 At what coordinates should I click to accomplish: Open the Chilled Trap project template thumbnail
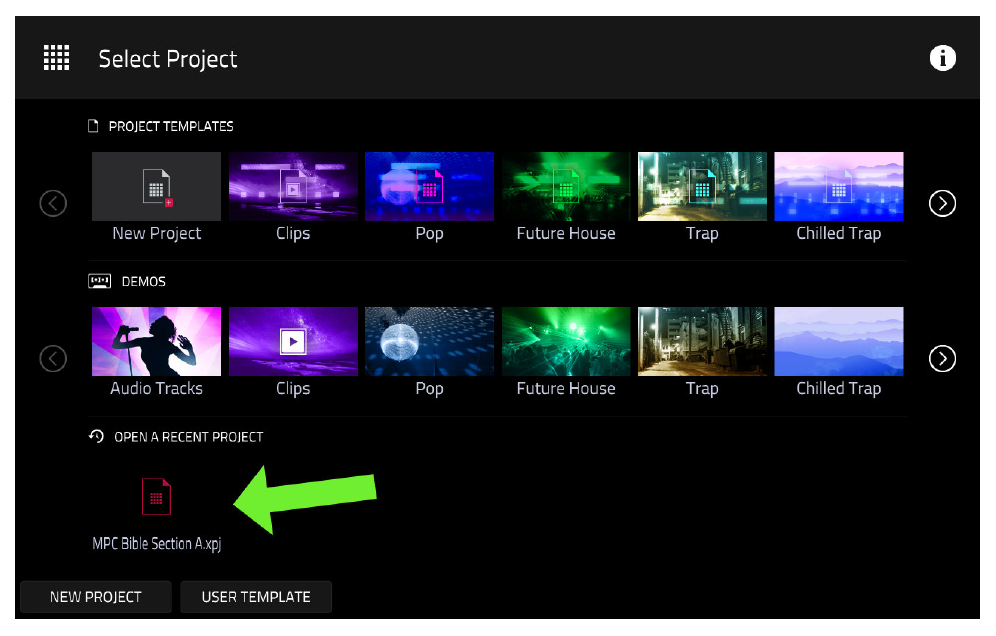coord(838,186)
